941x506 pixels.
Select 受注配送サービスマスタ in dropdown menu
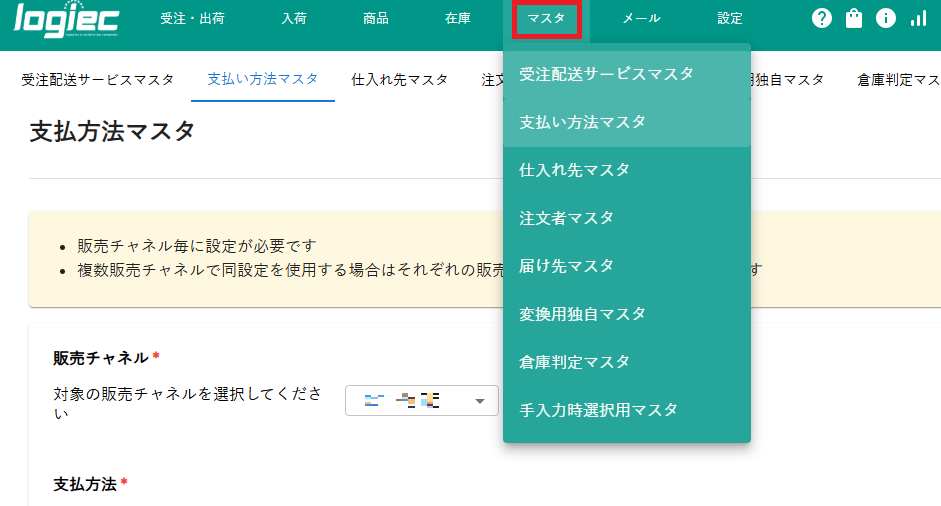627,74
